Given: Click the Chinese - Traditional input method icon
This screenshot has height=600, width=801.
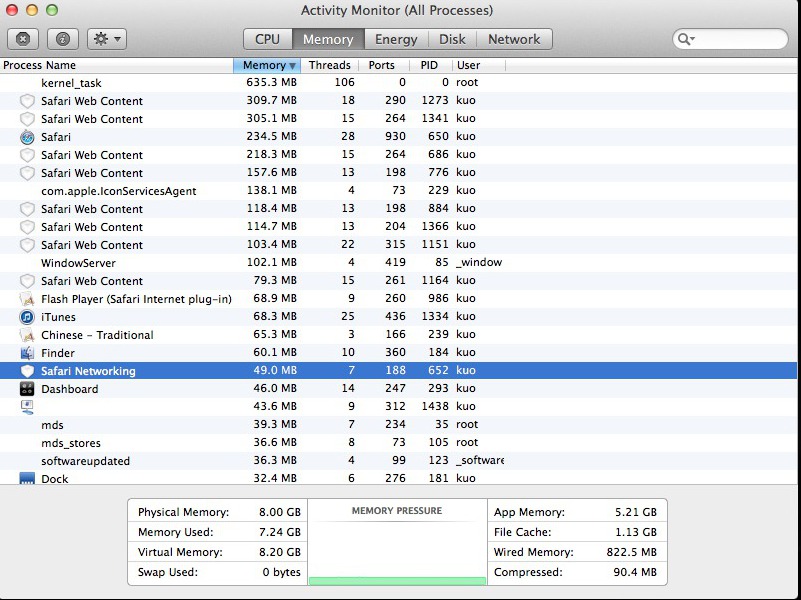Looking at the screenshot, I should pos(27,335).
